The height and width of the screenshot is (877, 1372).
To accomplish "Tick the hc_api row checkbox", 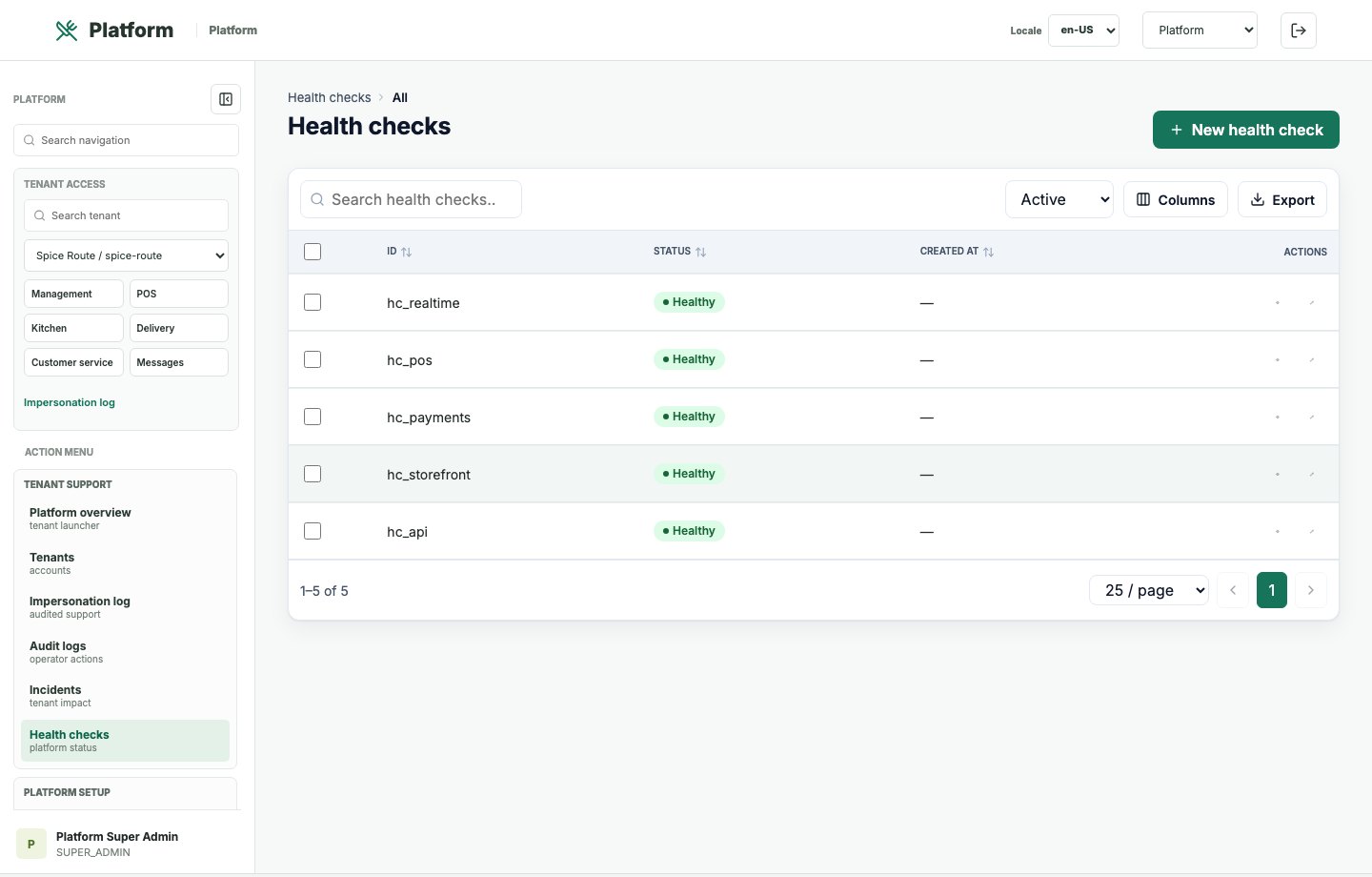I will (x=313, y=531).
